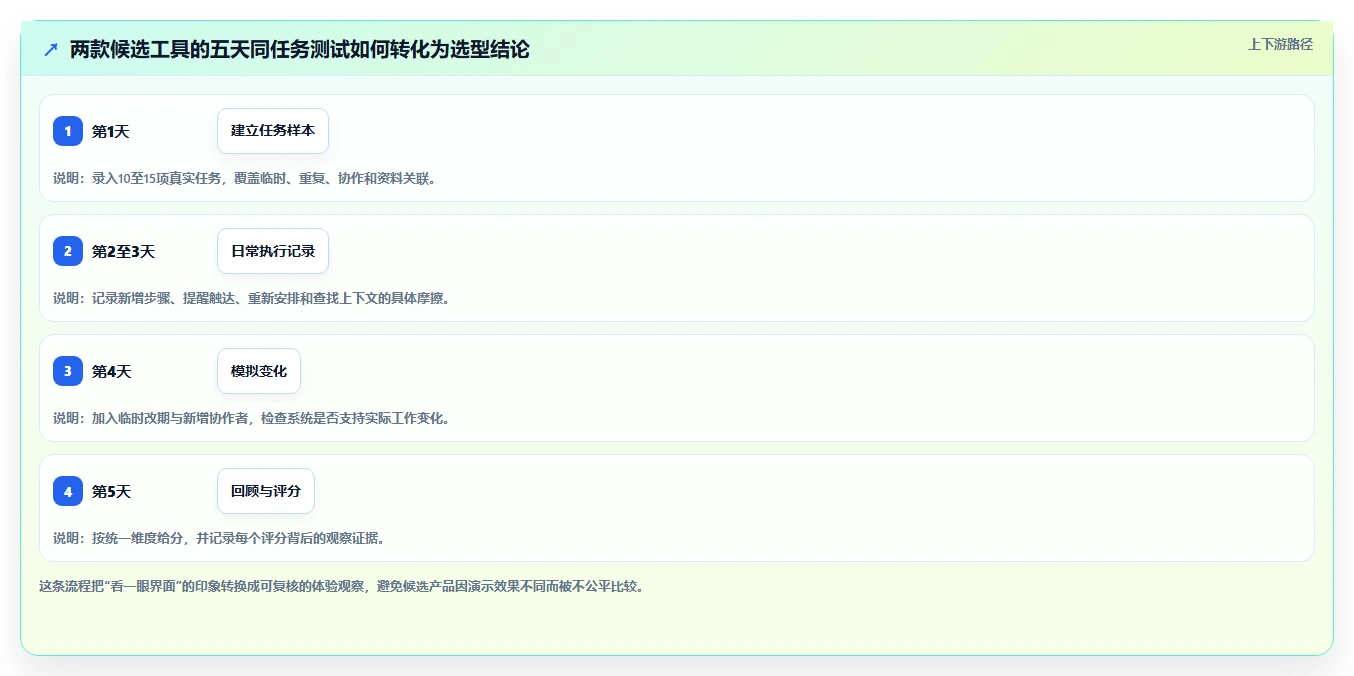
Task: Select the 建立任务样本 button
Action: 273,131
